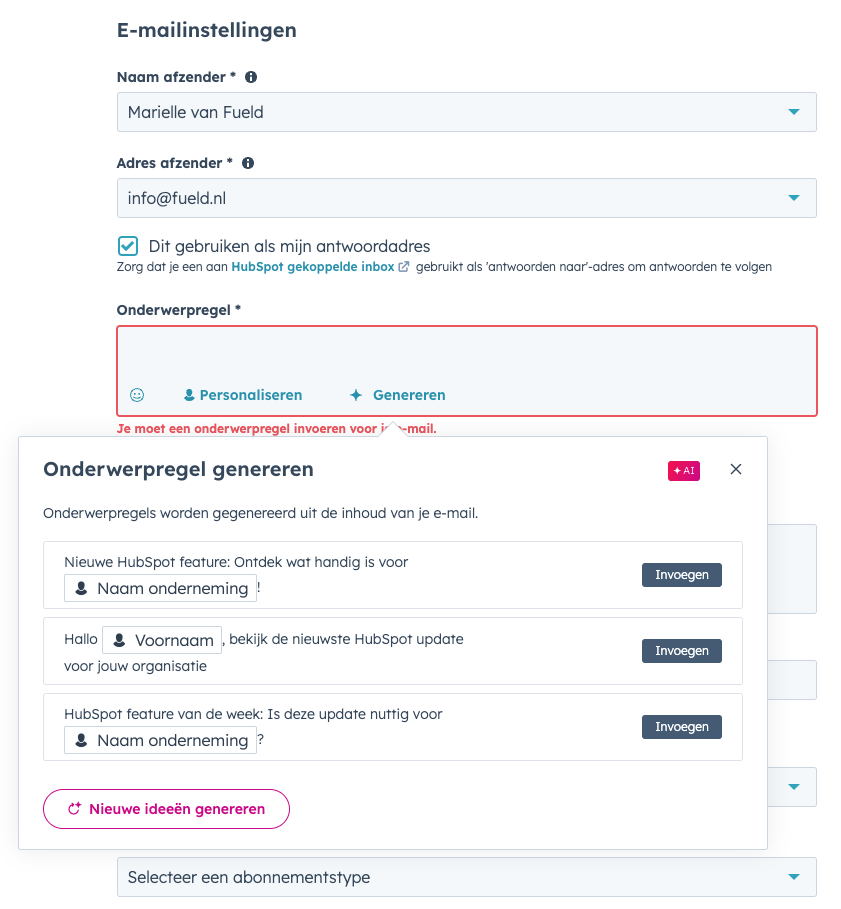Insert the Hallo Voornaam subject suggestion

pos(681,651)
